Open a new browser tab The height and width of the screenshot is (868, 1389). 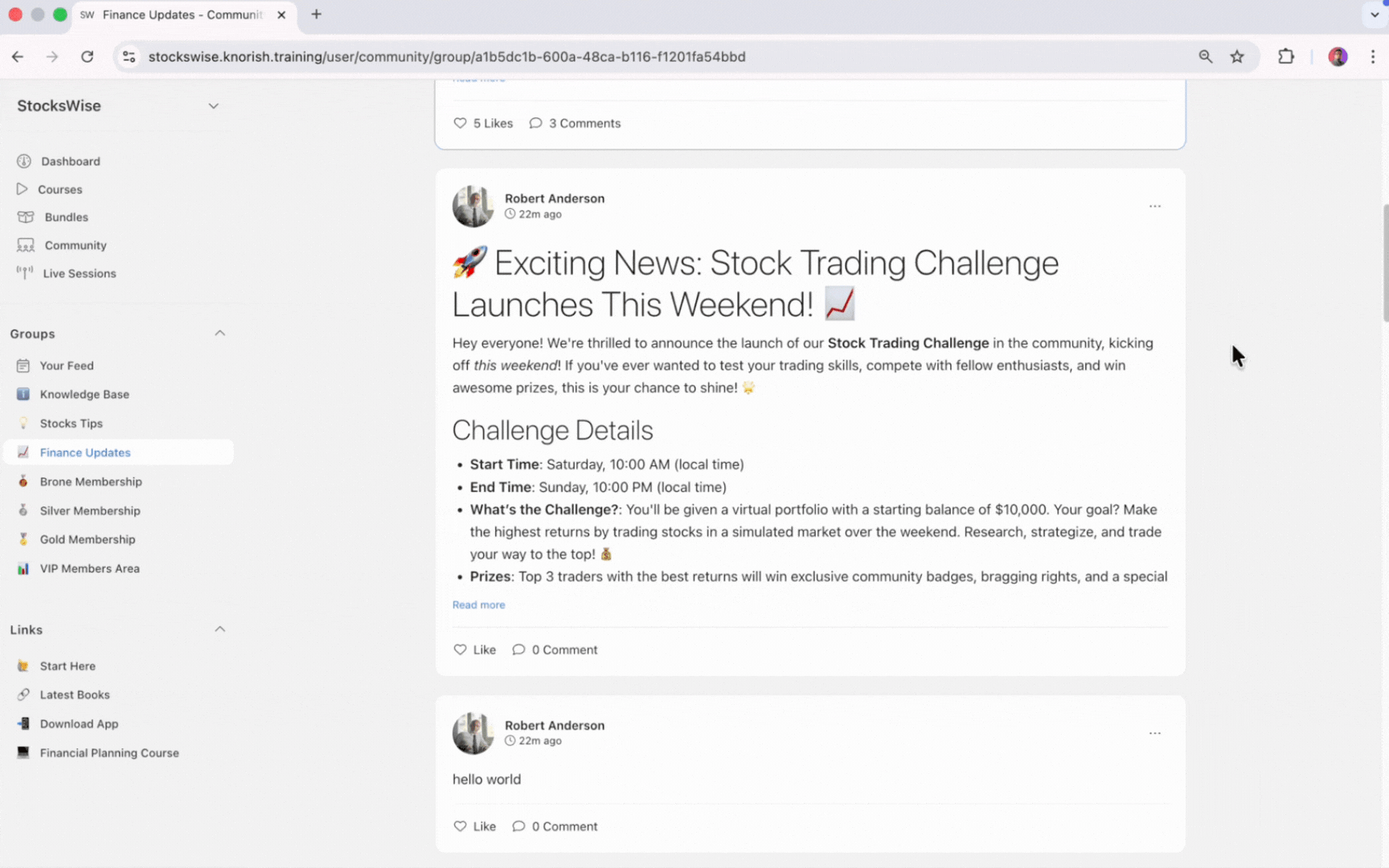[x=317, y=14]
